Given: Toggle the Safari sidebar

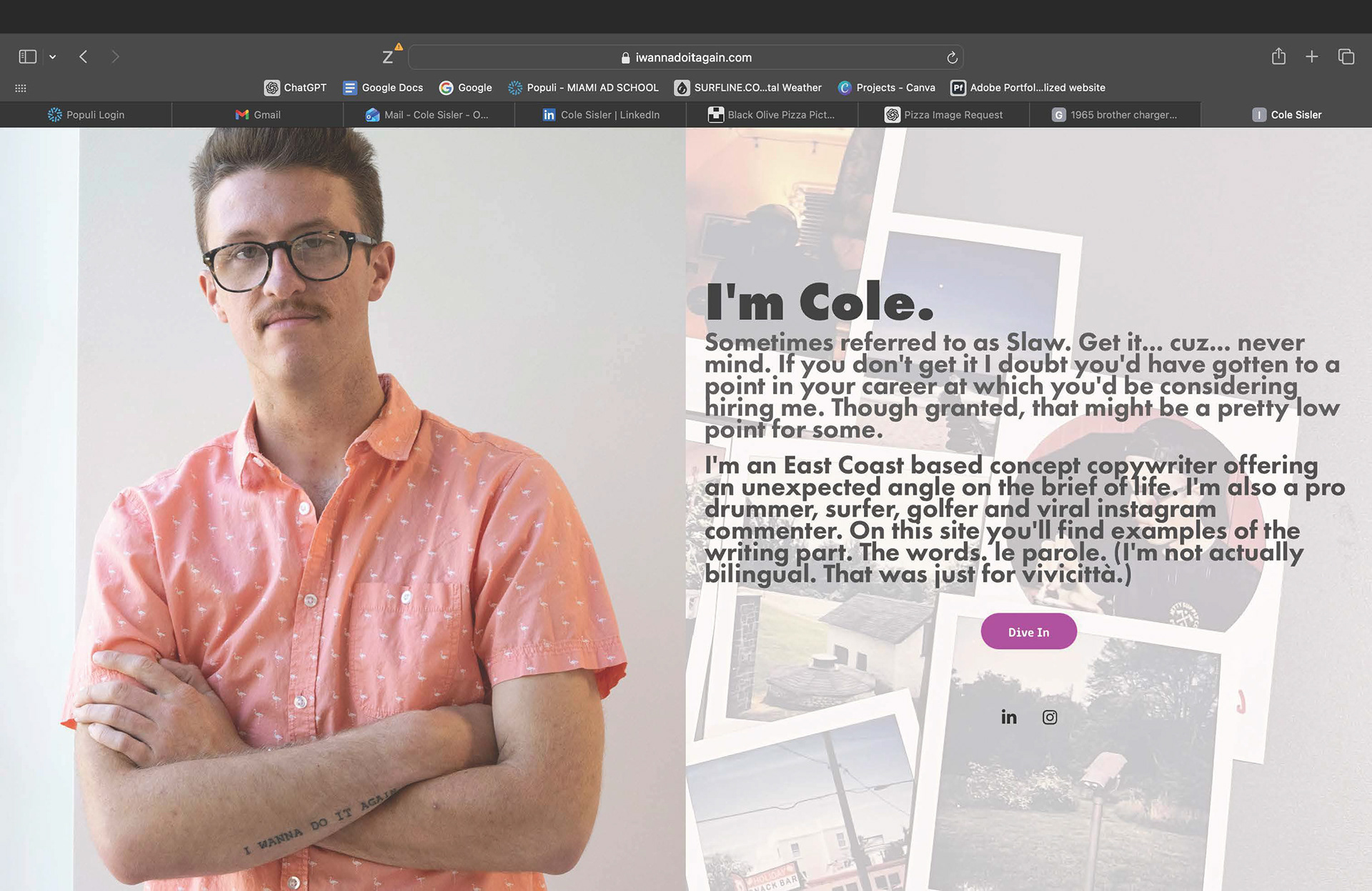Looking at the screenshot, I should coord(27,56).
